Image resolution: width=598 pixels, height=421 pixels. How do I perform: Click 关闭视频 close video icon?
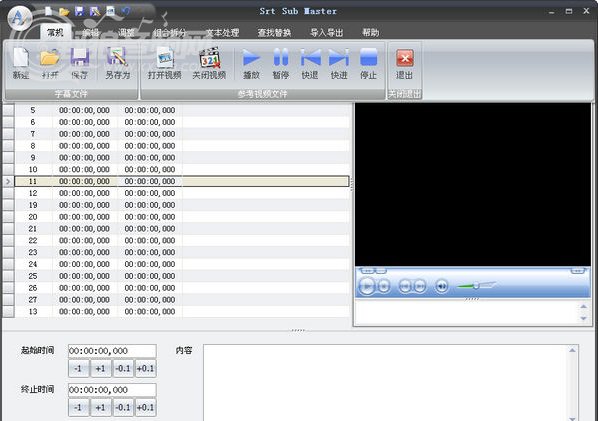(209, 63)
